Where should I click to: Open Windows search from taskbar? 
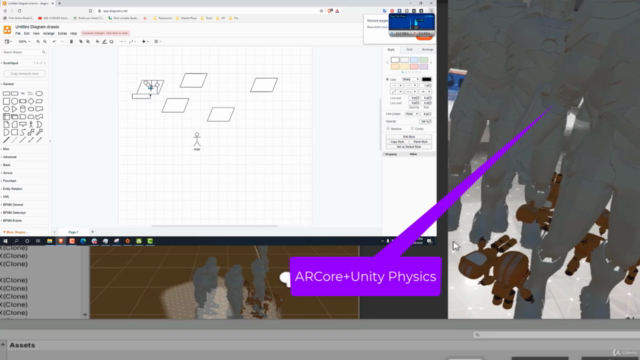pos(16,241)
